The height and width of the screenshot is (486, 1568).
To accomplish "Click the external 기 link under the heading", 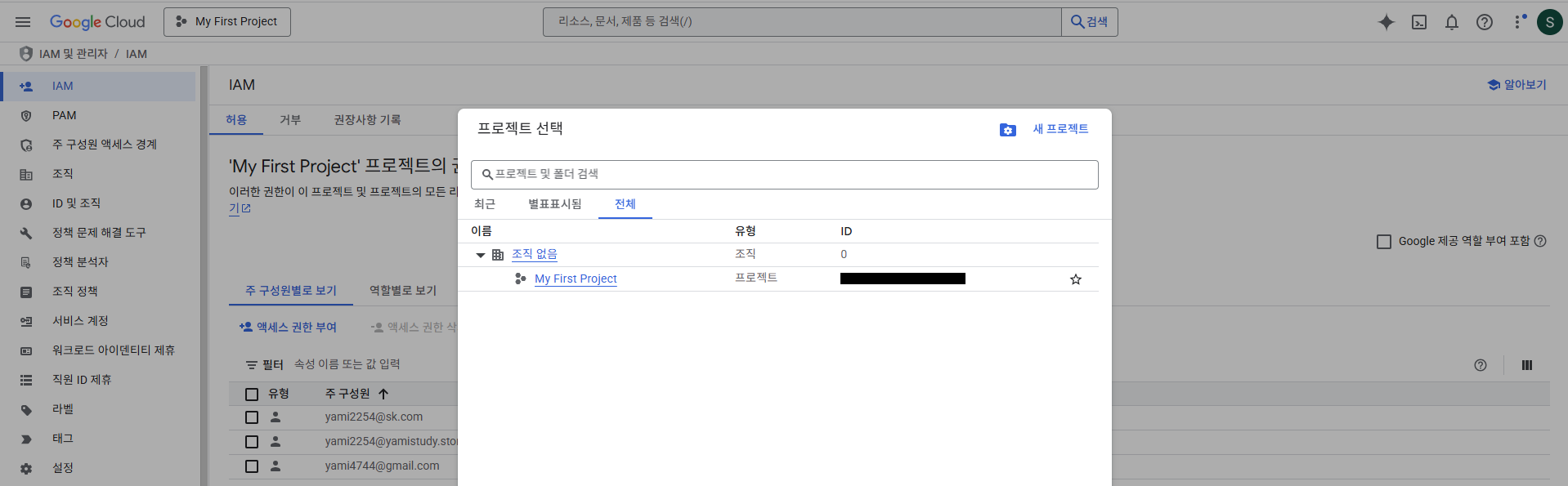I will pyautogui.click(x=240, y=208).
